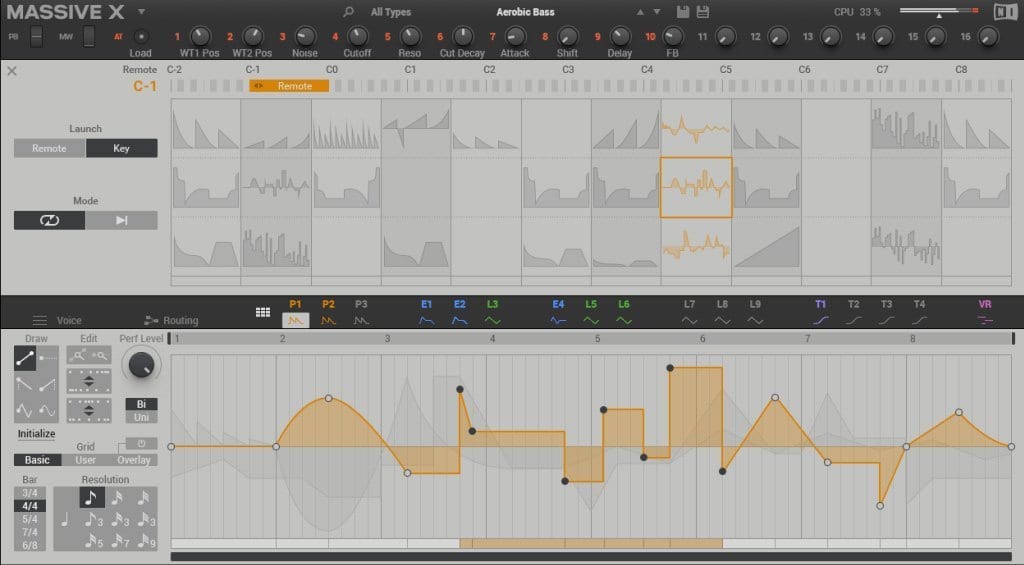
Task: Select the dotted step draw tool
Action: [x=48, y=358]
